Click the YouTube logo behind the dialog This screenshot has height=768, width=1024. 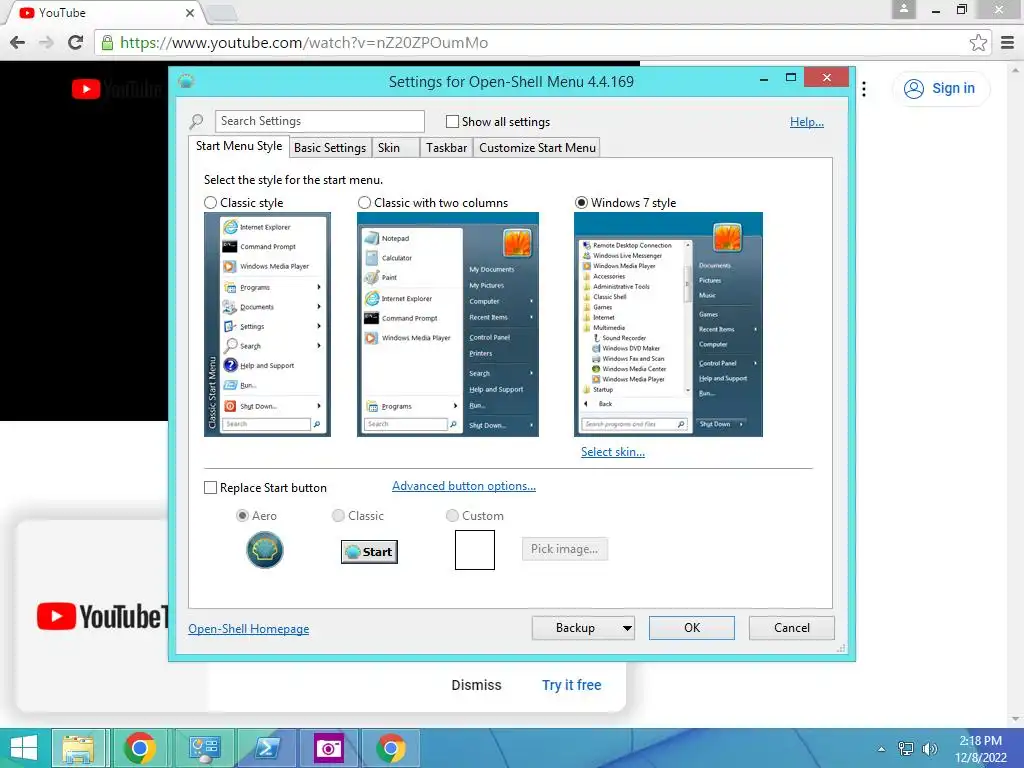tap(116, 89)
